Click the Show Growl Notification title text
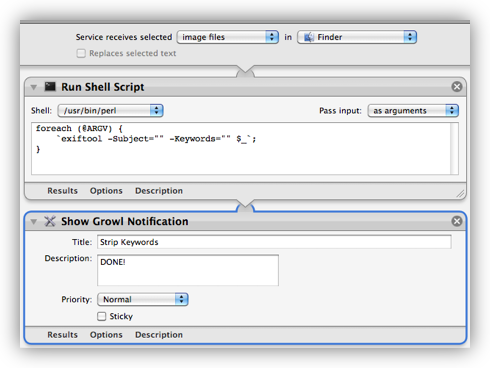The height and width of the screenshot is (368, 490). tap(125, 221)
